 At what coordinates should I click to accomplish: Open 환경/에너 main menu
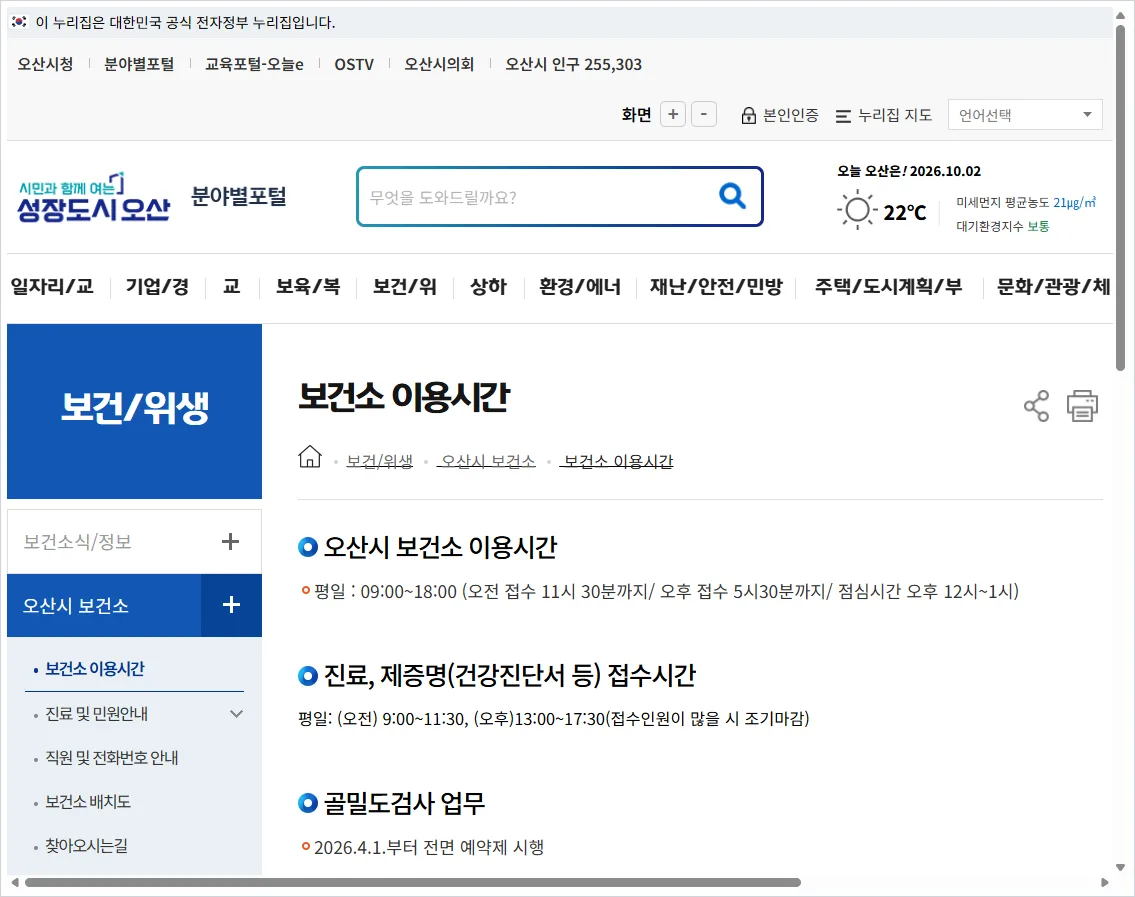[580, 287]
